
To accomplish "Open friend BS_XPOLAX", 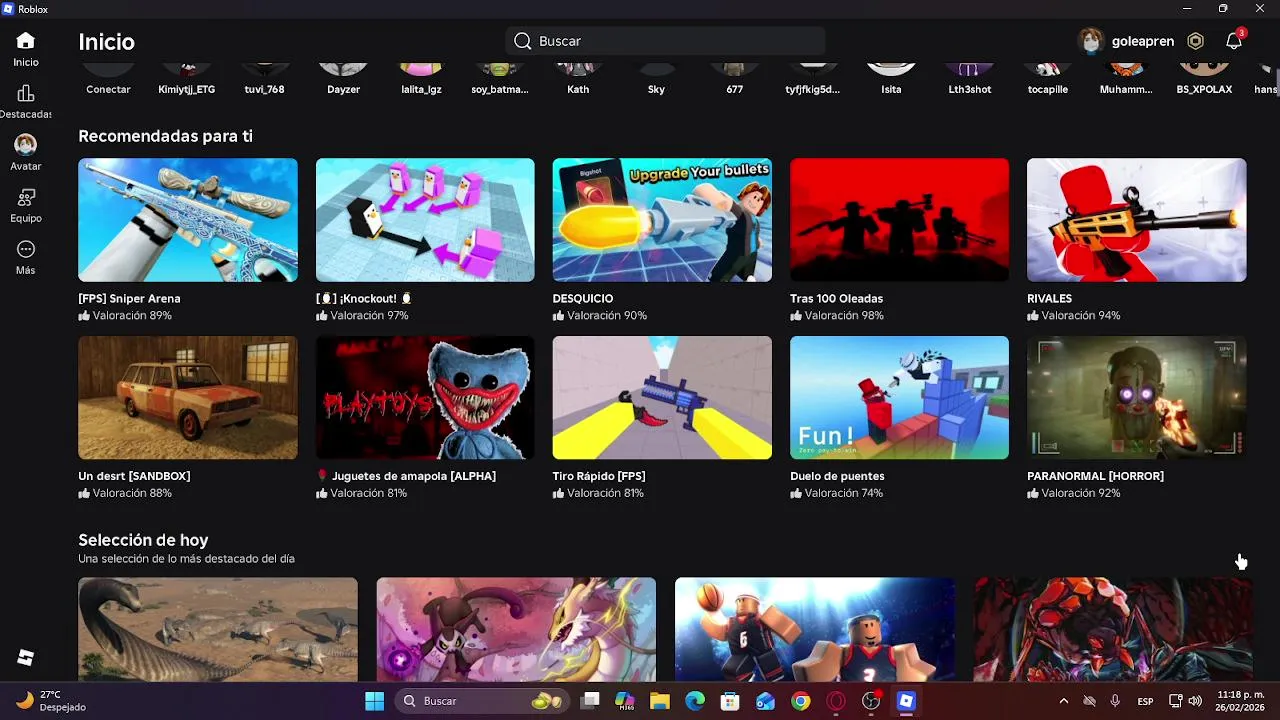I will click(x=1204, y=80).
